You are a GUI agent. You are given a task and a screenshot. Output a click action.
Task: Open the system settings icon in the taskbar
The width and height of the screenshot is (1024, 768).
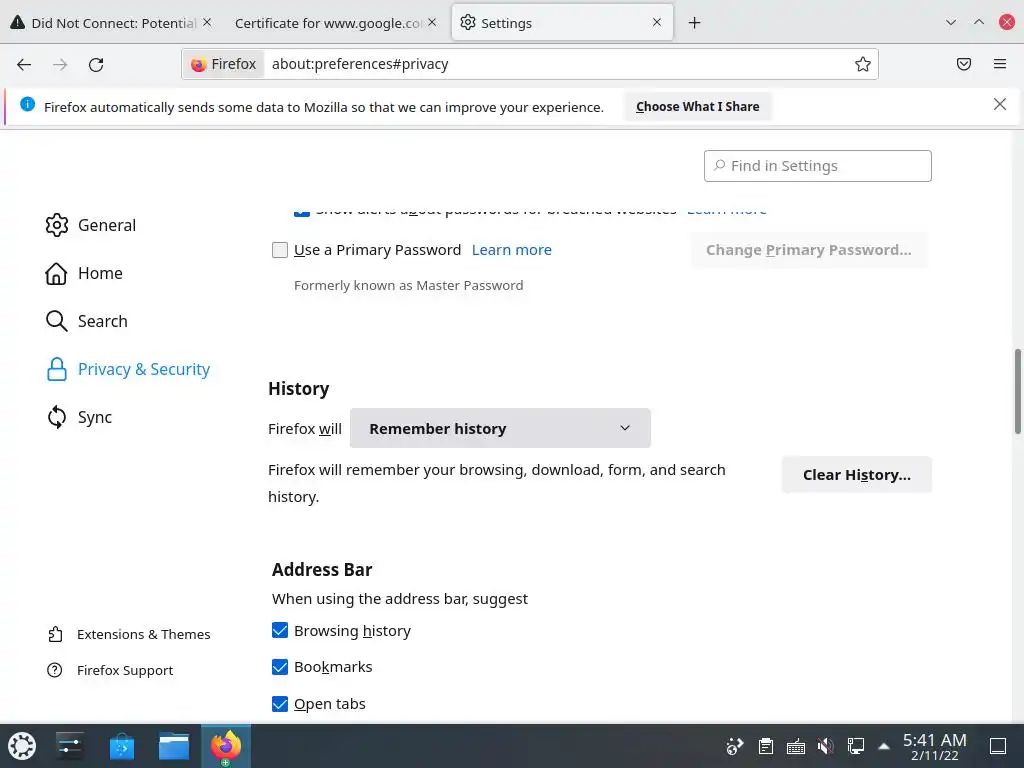pyautogui.click(x=69, y=746)
